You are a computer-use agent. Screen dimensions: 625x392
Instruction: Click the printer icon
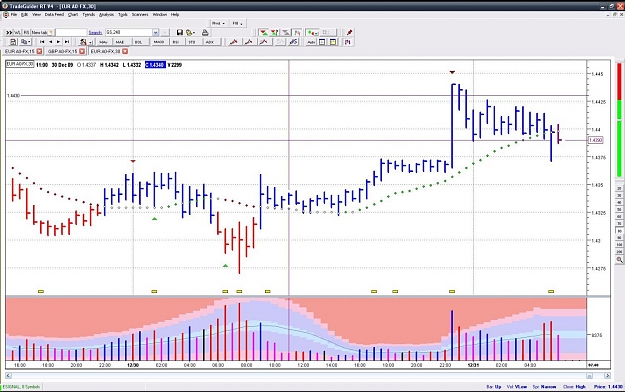(205, 32)
